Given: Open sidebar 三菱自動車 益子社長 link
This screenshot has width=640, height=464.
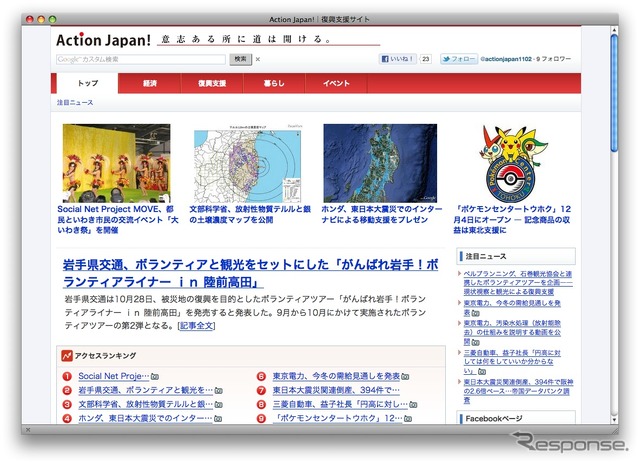Looking at the screenshot, I should (512, 362).
